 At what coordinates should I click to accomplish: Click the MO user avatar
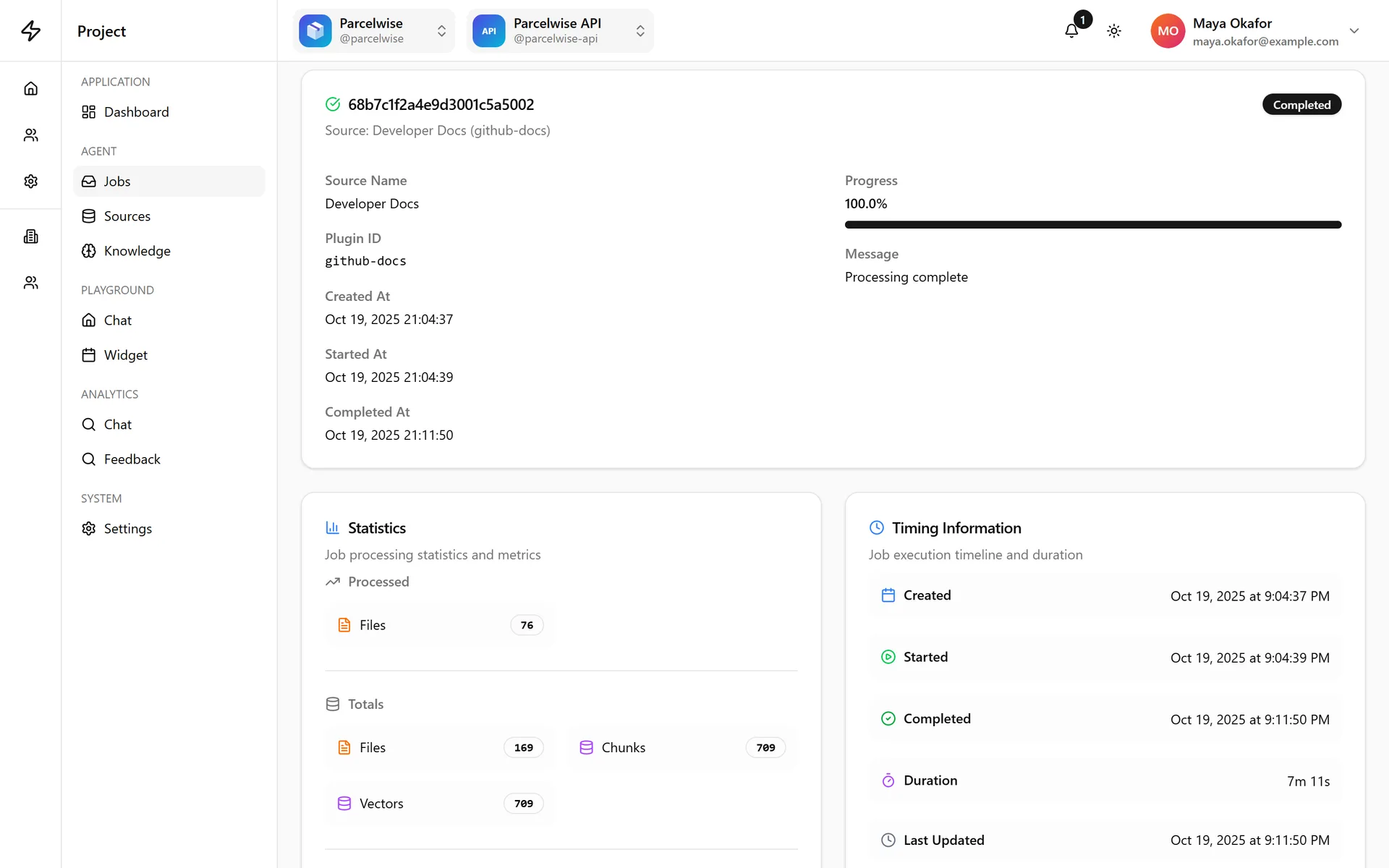pyautogui.click(x=1168, y=31)
